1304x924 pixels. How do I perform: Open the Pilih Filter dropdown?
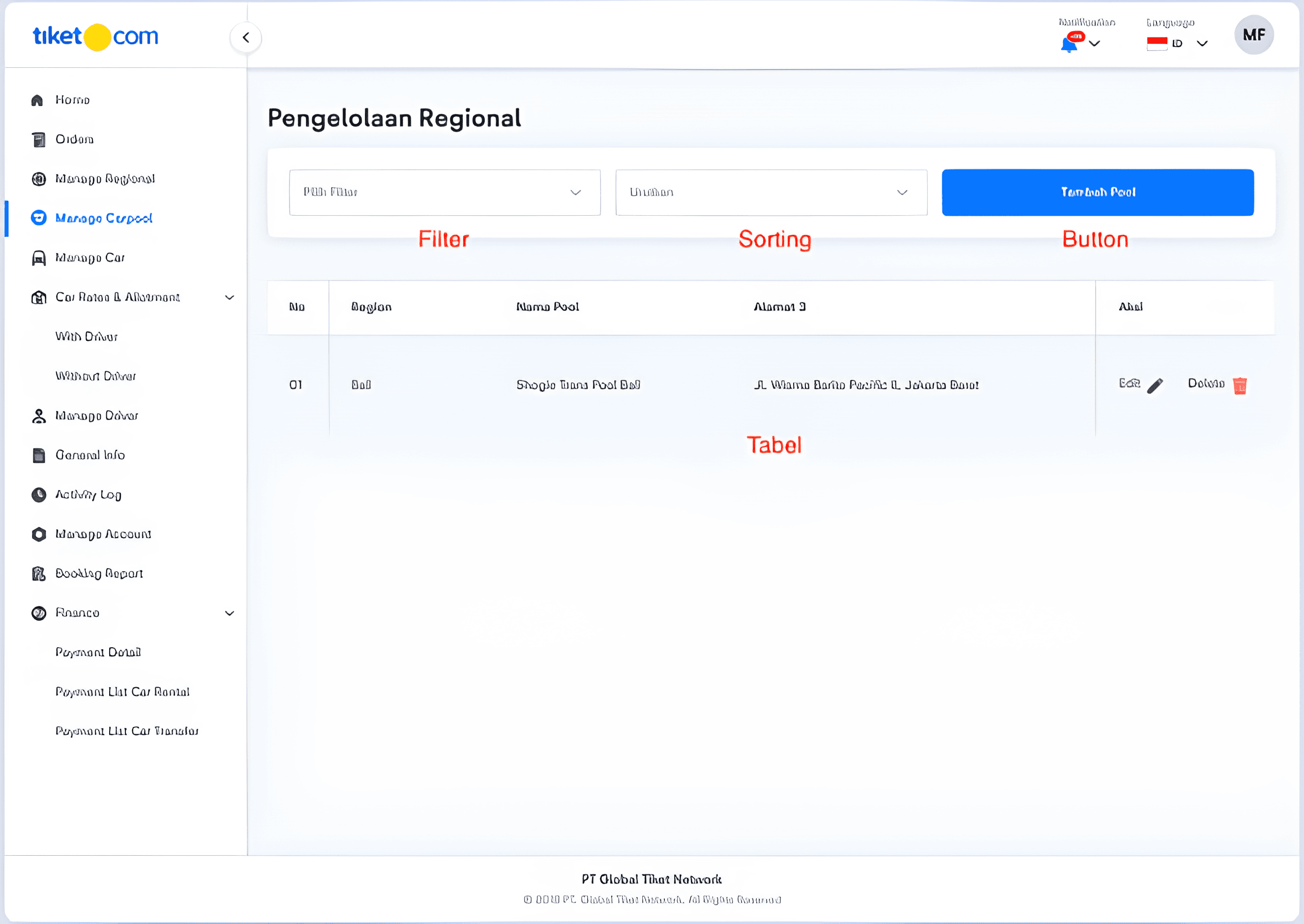click(444, 192)
